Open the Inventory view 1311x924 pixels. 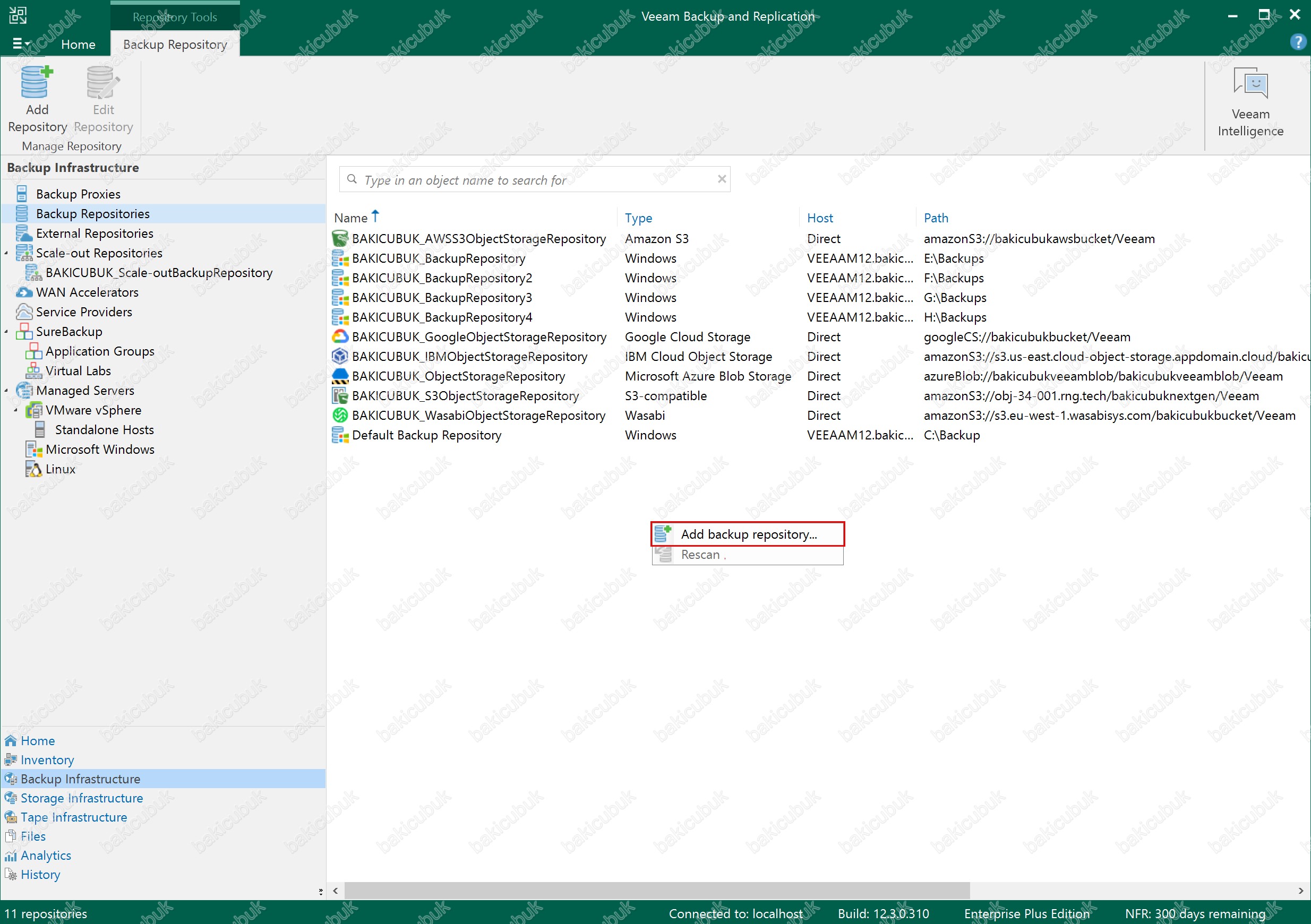47,759
